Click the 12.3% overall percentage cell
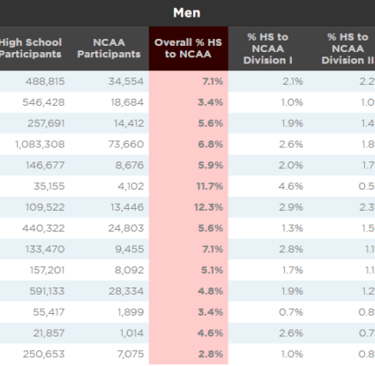The width and height of the screenshot is (375, 366). pos(209,207)
